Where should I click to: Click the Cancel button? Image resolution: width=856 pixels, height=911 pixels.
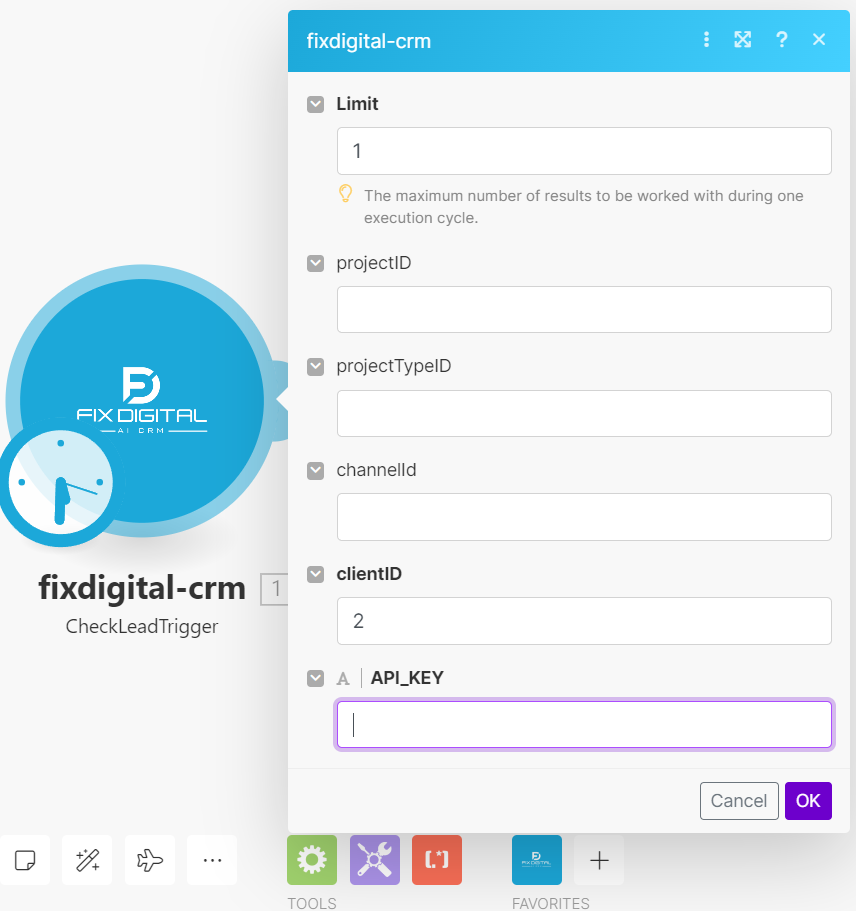pyautogui.click(x=739, y=801)
